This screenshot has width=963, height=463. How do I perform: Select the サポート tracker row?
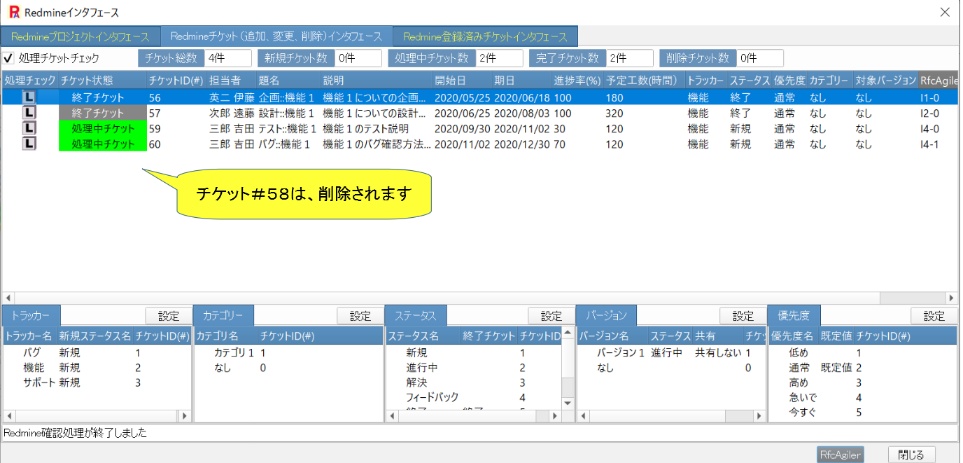[97, 383]
